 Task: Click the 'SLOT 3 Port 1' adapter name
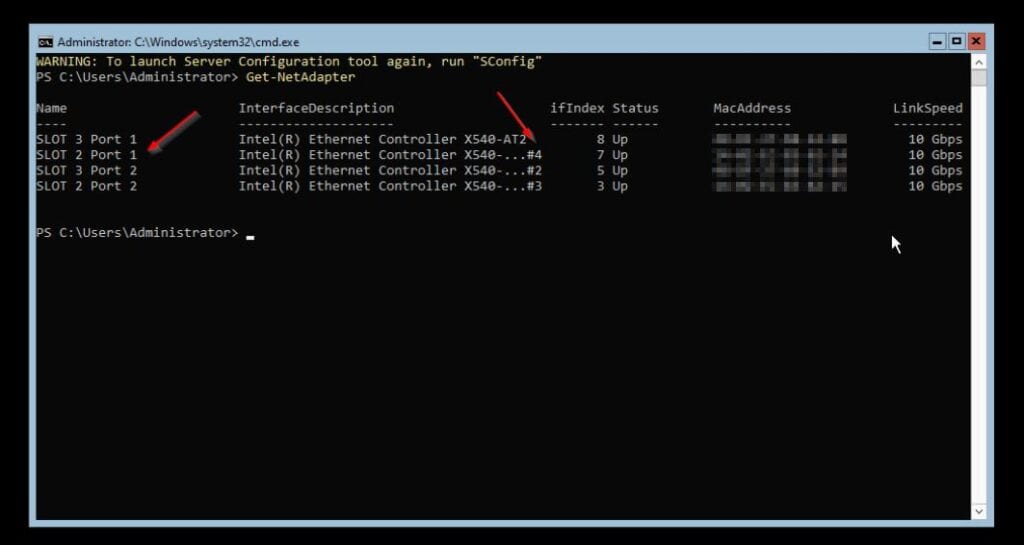(x=87, y=139)
